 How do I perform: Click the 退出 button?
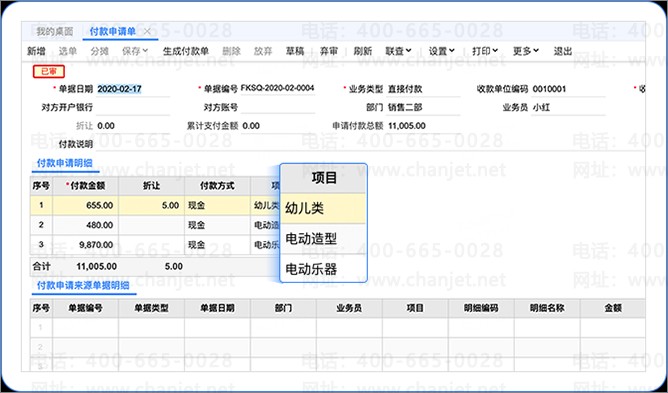click(x=562, y=51)
